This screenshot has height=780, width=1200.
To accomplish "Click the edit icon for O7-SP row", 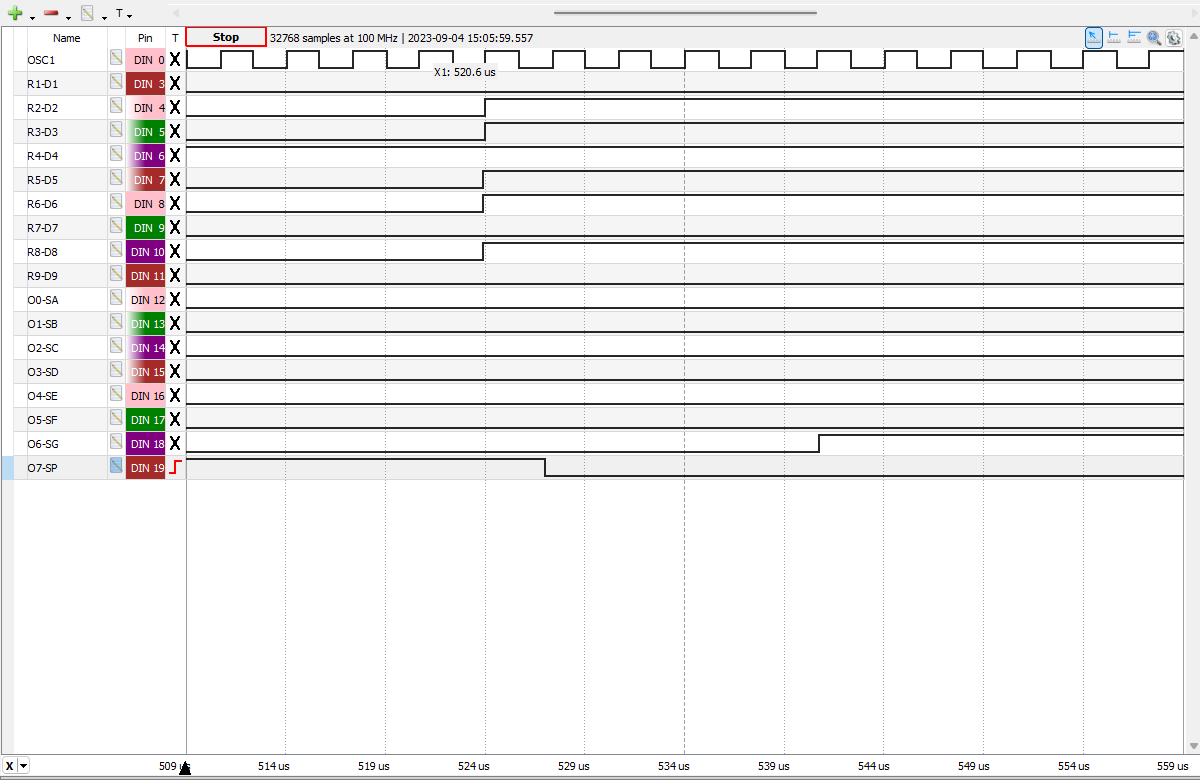I will (116, 467).
